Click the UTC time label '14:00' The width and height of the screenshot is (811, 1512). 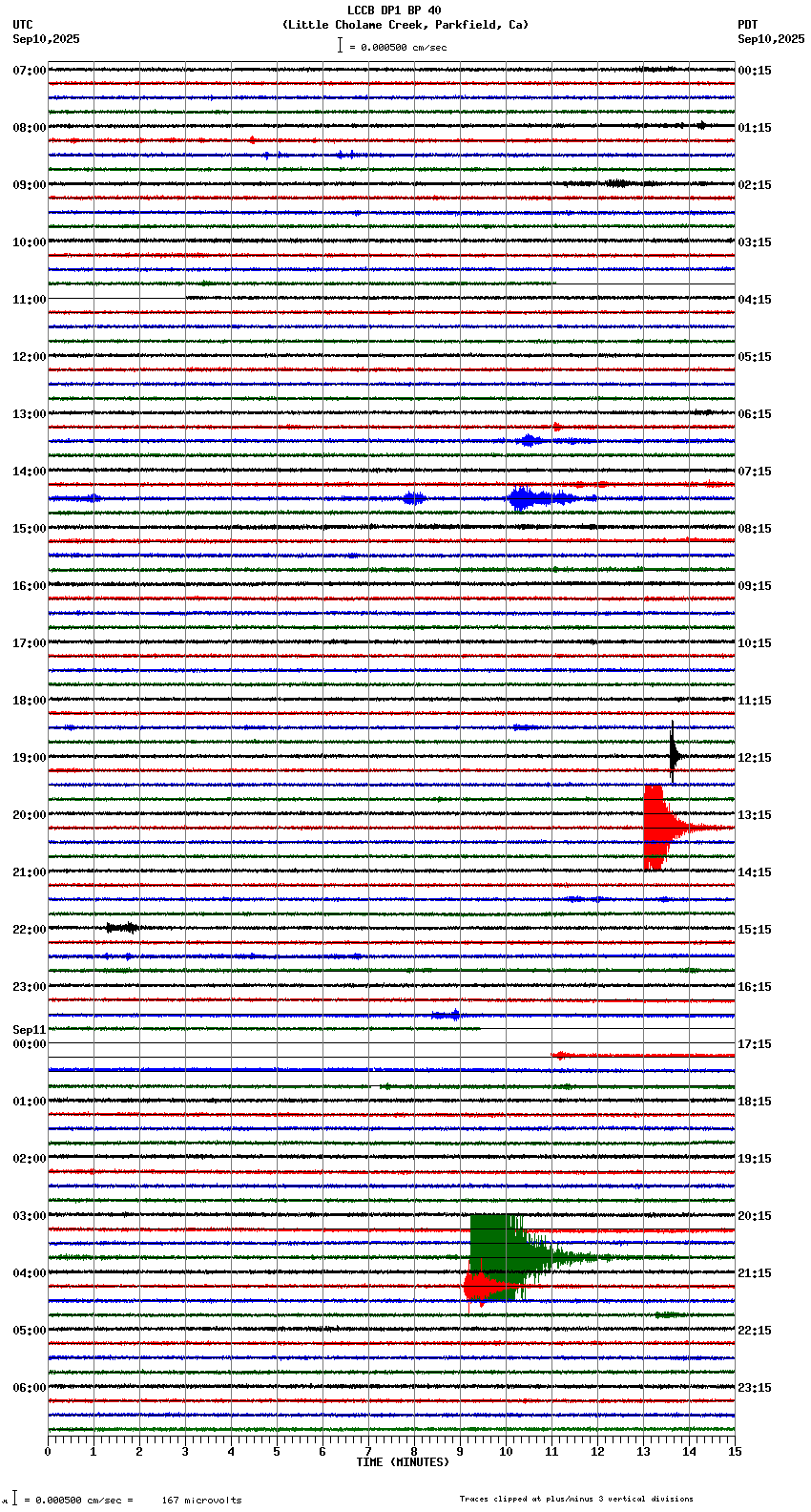pyautogui.click(x=30, y=472)
